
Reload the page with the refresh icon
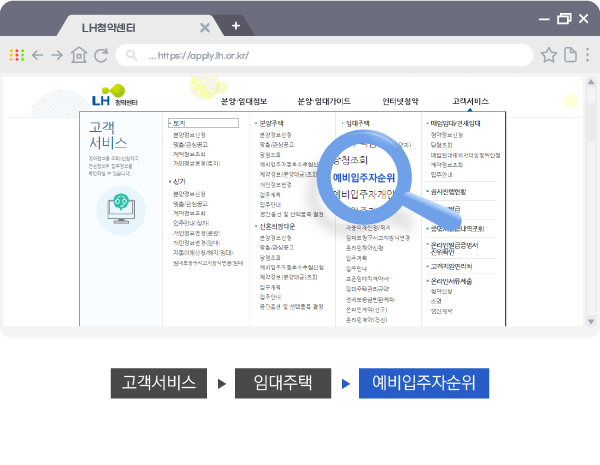[101, 55]
